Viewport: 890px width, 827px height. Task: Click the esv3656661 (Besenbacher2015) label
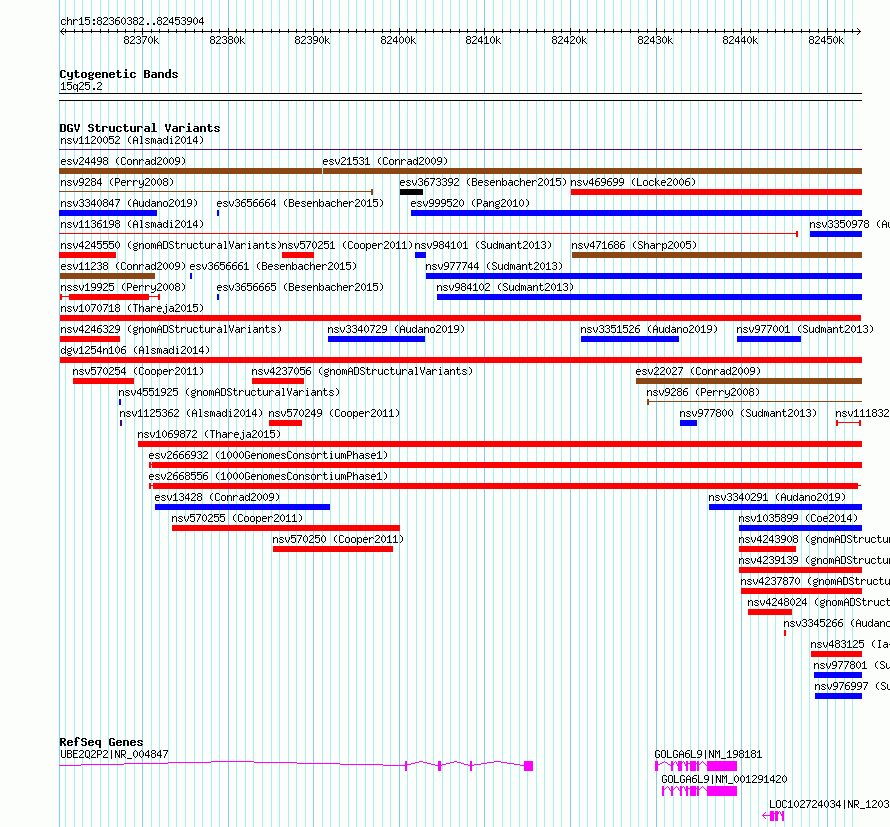click(x=273, y=266)
